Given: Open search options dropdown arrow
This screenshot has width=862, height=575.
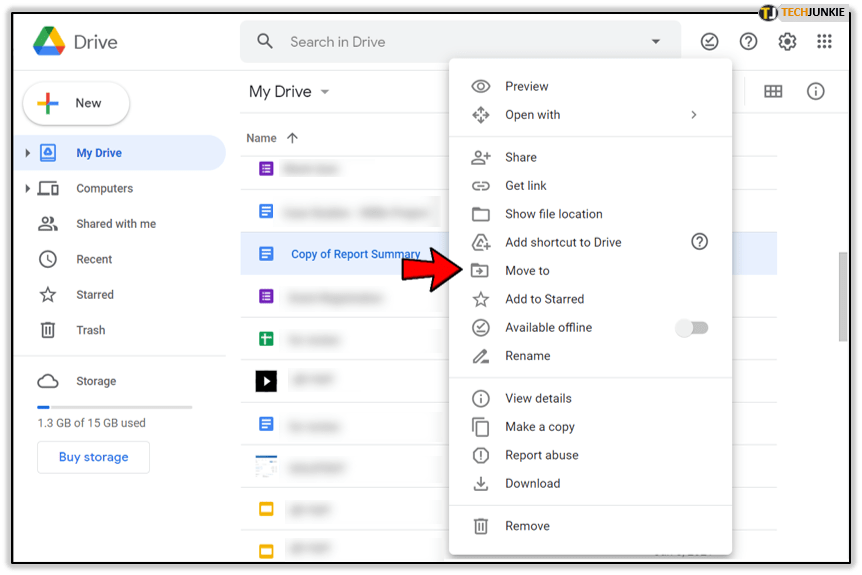Looking at the screenshot, I should [x=656, y=42].
